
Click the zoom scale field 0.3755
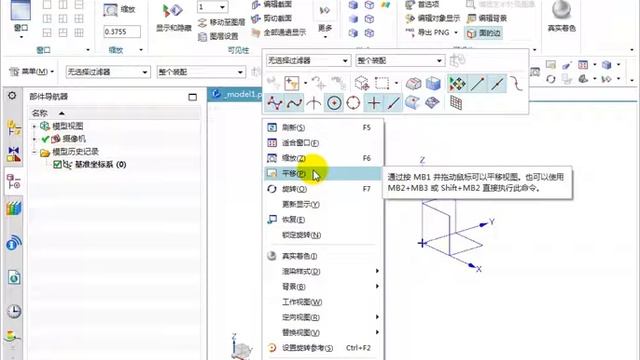122,31
